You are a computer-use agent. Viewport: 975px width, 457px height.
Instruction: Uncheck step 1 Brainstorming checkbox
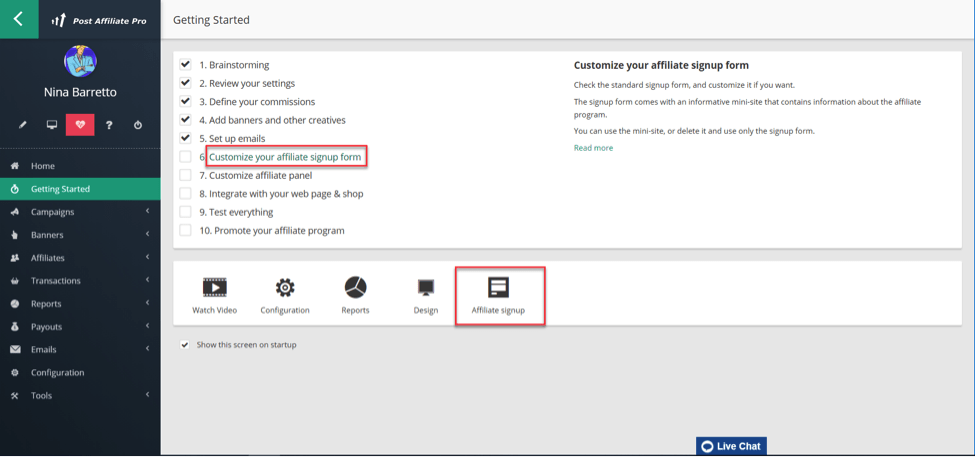(x=185, y=65)
